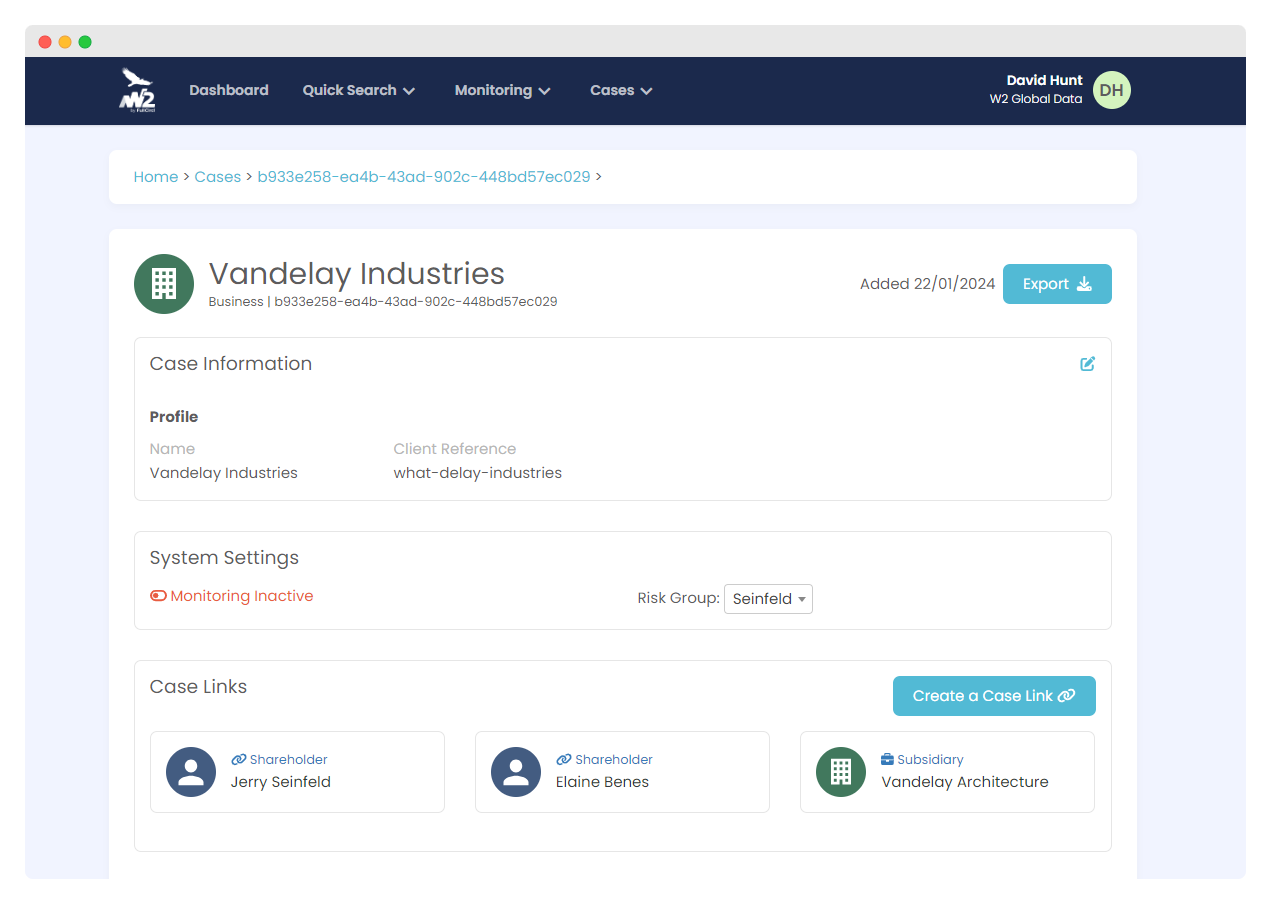Image resolution: width=1271 pixels, height=904 pixels.
Task: Click the Create a Case Link button
Action: click(x=994, y=695)
